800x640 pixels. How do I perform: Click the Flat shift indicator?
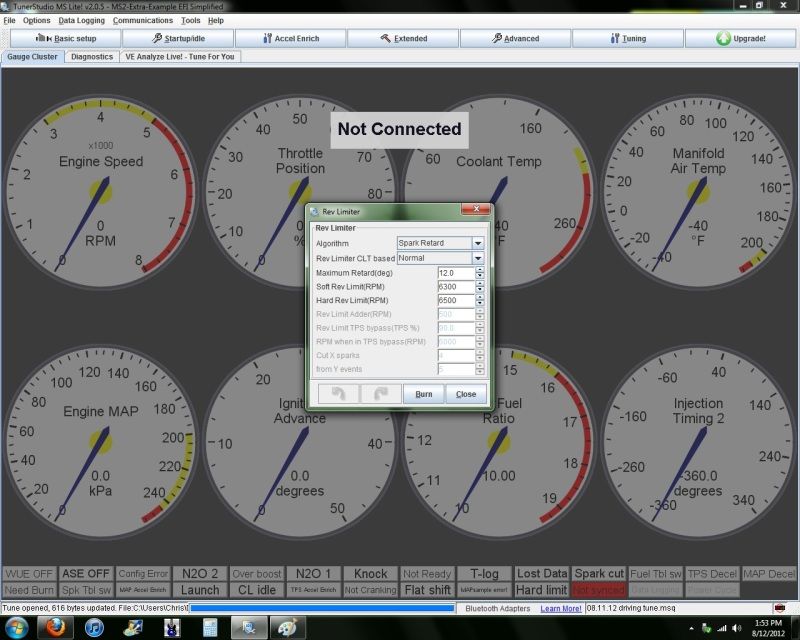428,590
